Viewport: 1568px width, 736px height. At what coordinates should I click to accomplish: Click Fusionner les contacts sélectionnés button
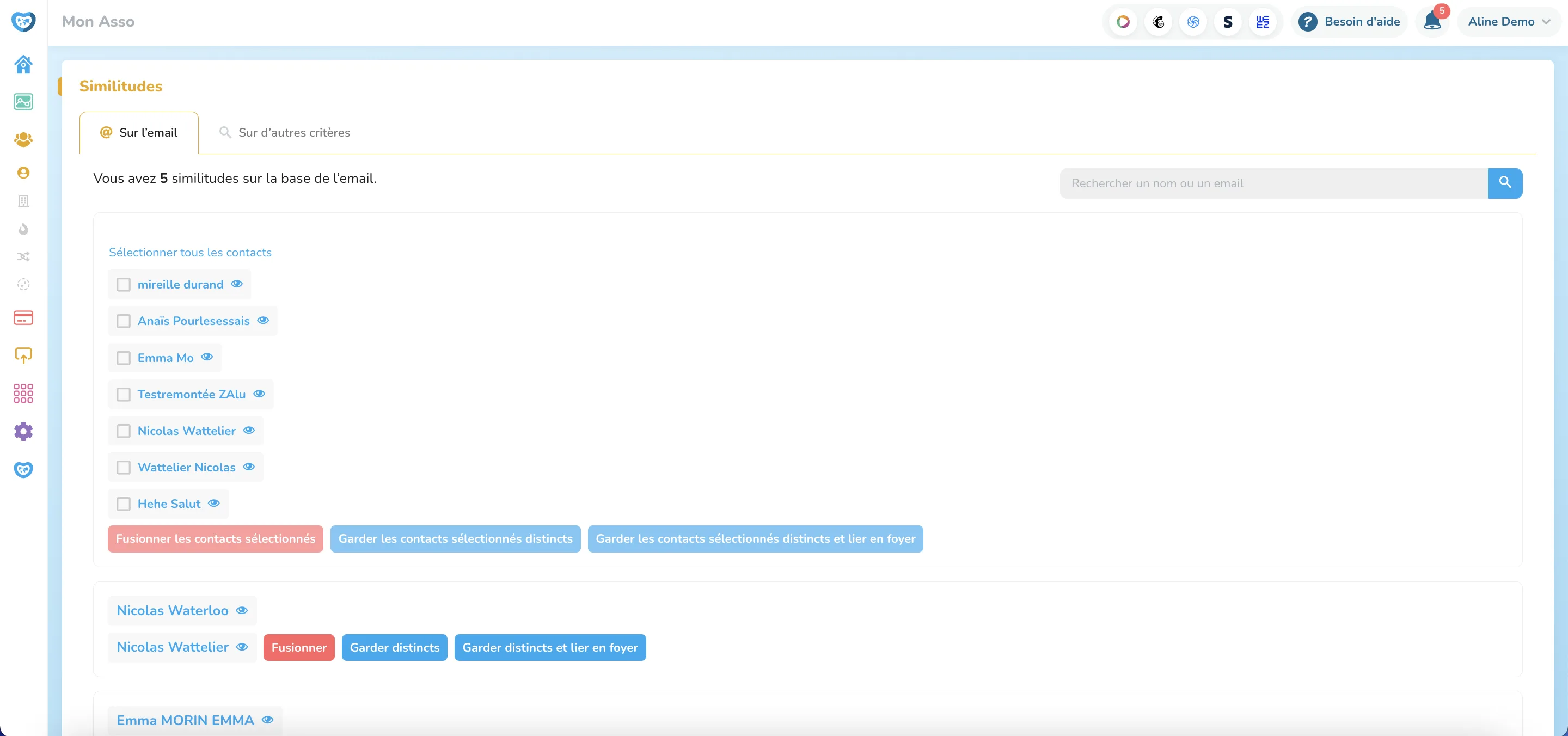(216, 539)
